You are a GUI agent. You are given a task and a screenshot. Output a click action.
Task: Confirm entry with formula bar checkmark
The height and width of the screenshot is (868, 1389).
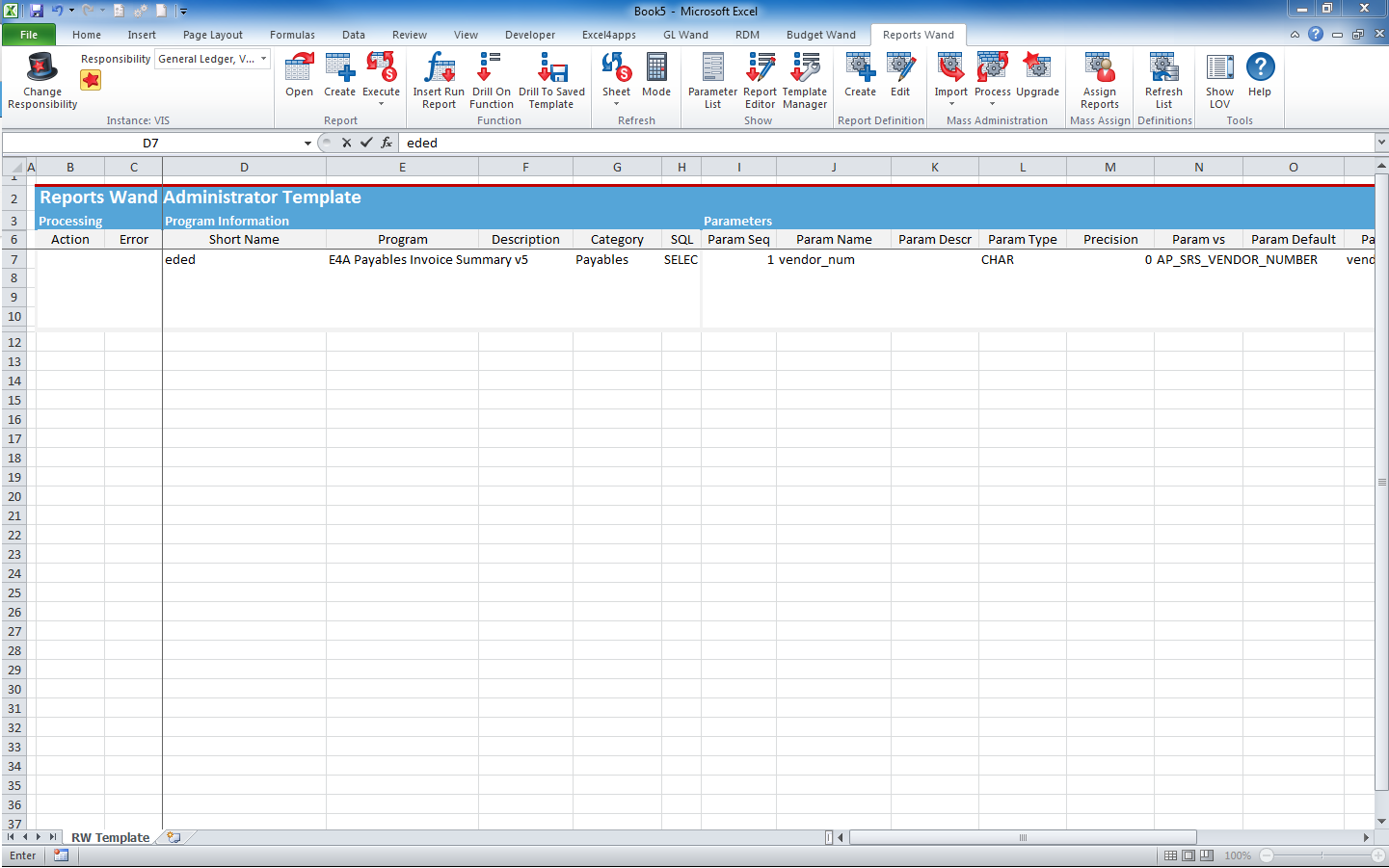(x=366, y=143)
